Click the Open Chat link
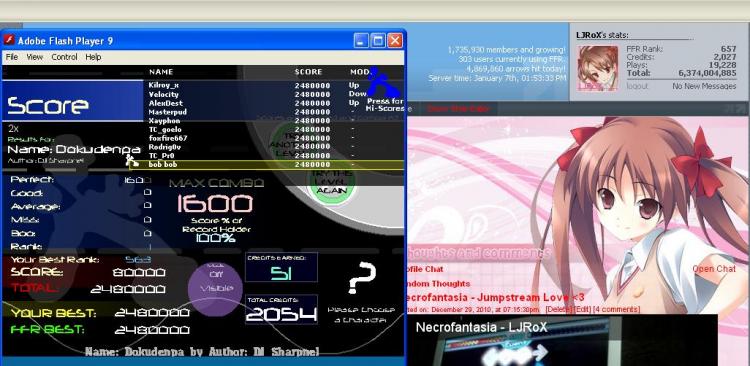Viewport: 750px width, 366px height. tap(714, 269)
